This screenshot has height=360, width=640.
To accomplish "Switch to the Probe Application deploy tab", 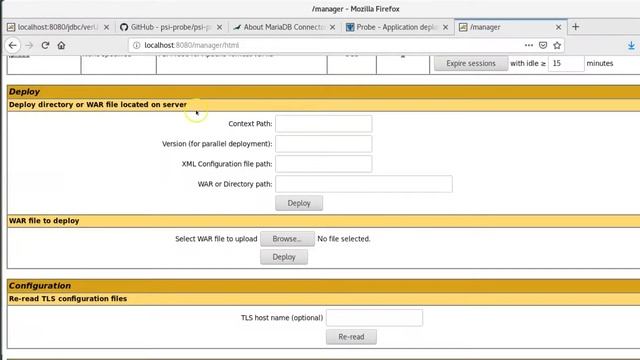I will pyautogui.click(x=396, y=27).
